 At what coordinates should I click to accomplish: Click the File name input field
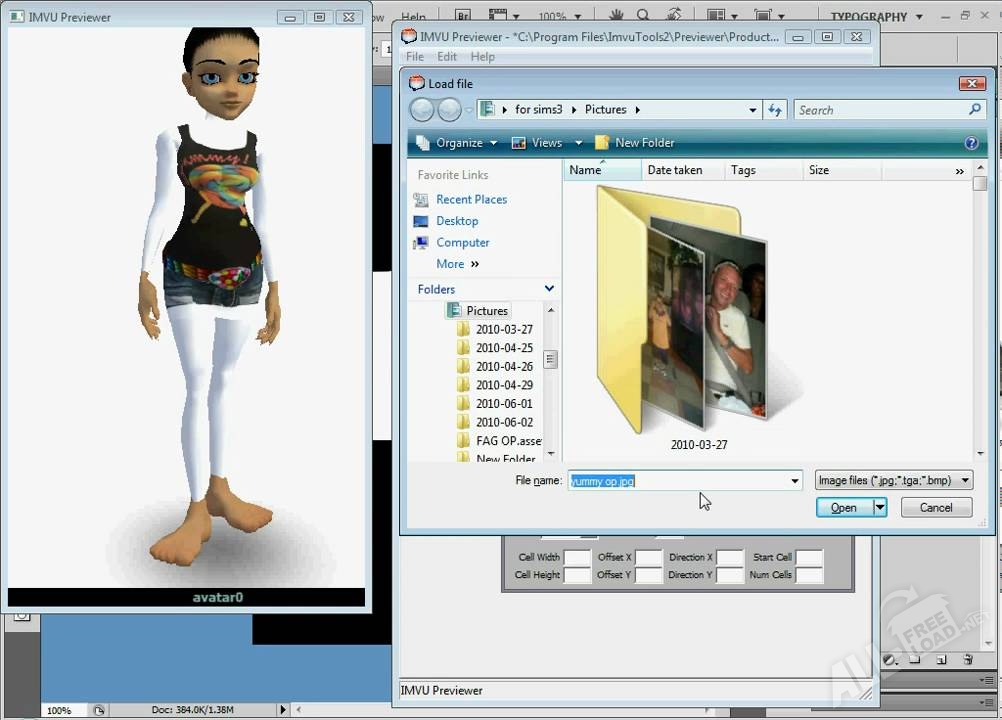[x=678, y=481]
